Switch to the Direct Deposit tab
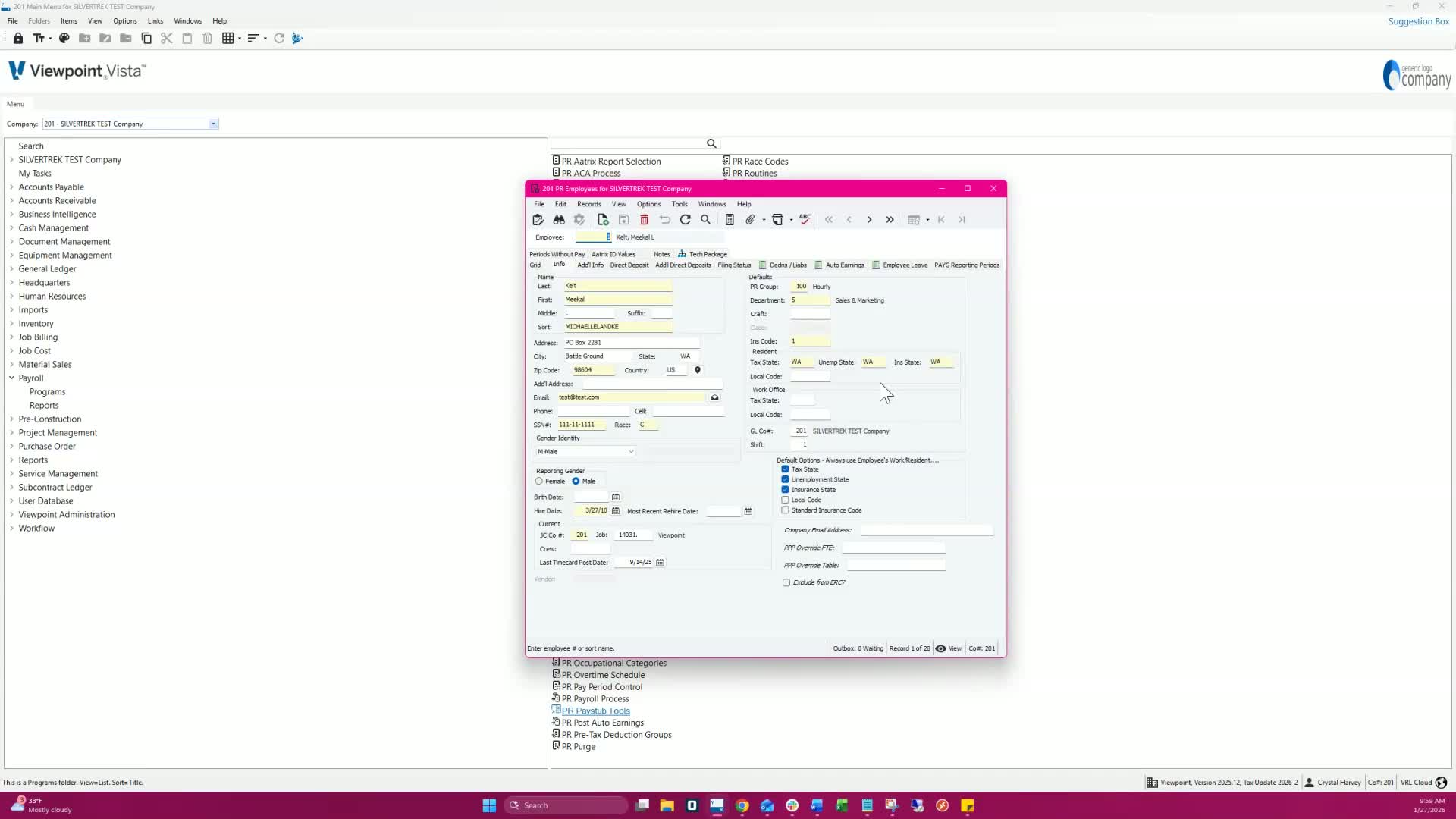 pos(629,265)
